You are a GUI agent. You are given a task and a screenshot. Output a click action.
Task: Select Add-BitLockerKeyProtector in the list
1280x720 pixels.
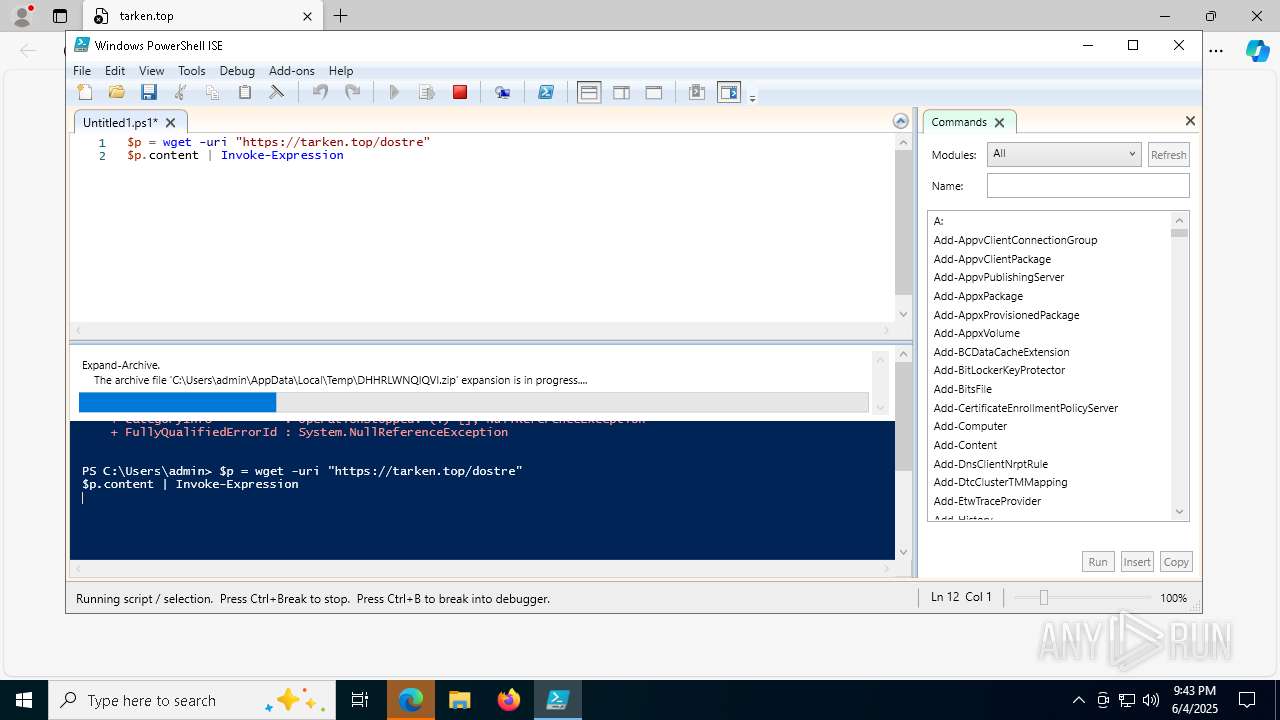(999, 370)
